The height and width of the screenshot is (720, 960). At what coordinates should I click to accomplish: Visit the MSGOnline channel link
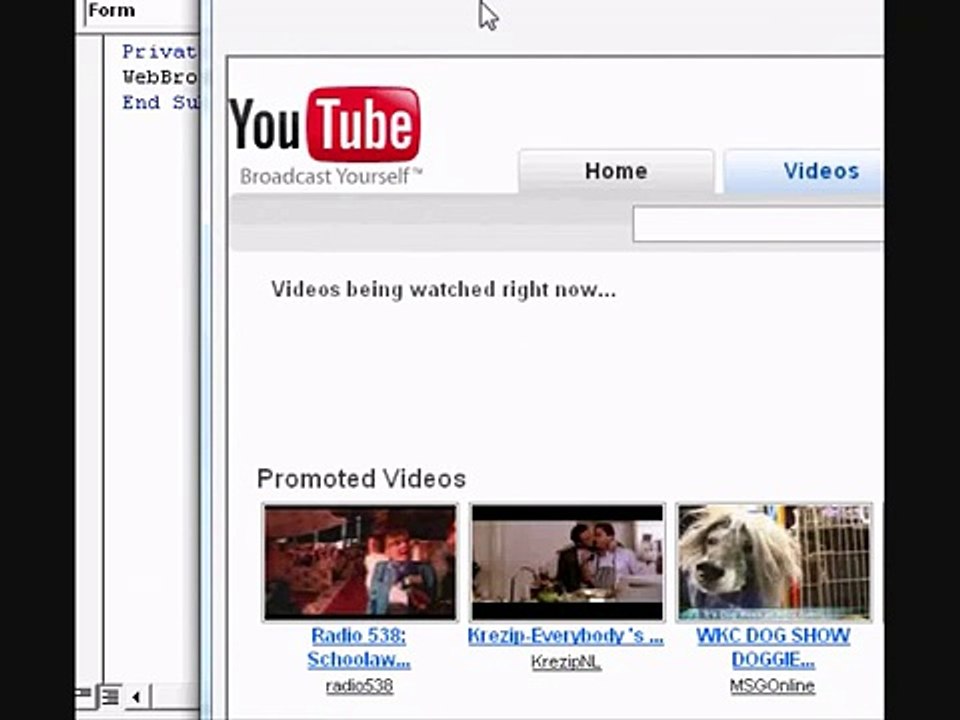[x=772, y=686]
